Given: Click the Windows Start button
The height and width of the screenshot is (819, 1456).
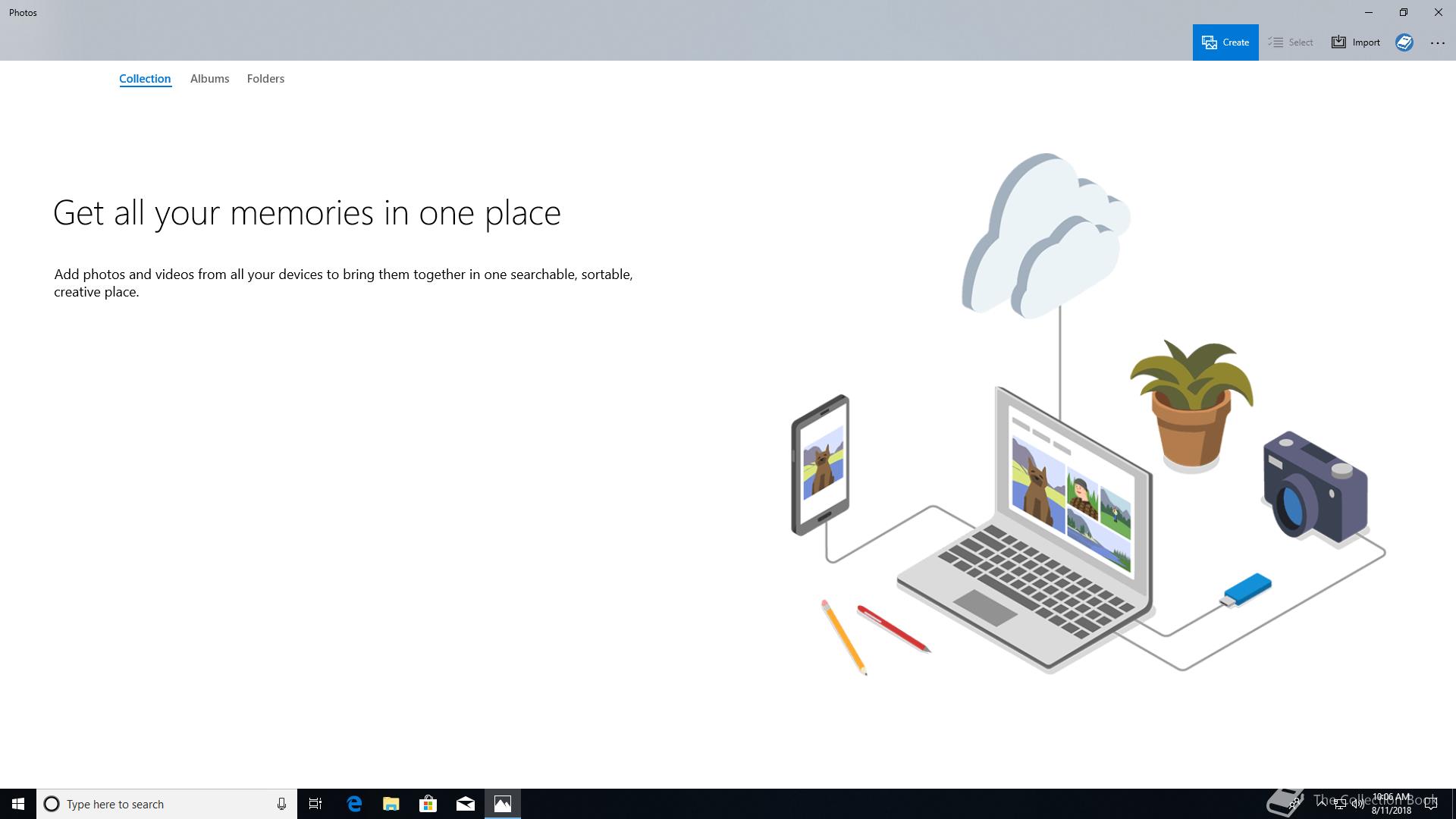Looking at the screenshot, I should (18, 804).
